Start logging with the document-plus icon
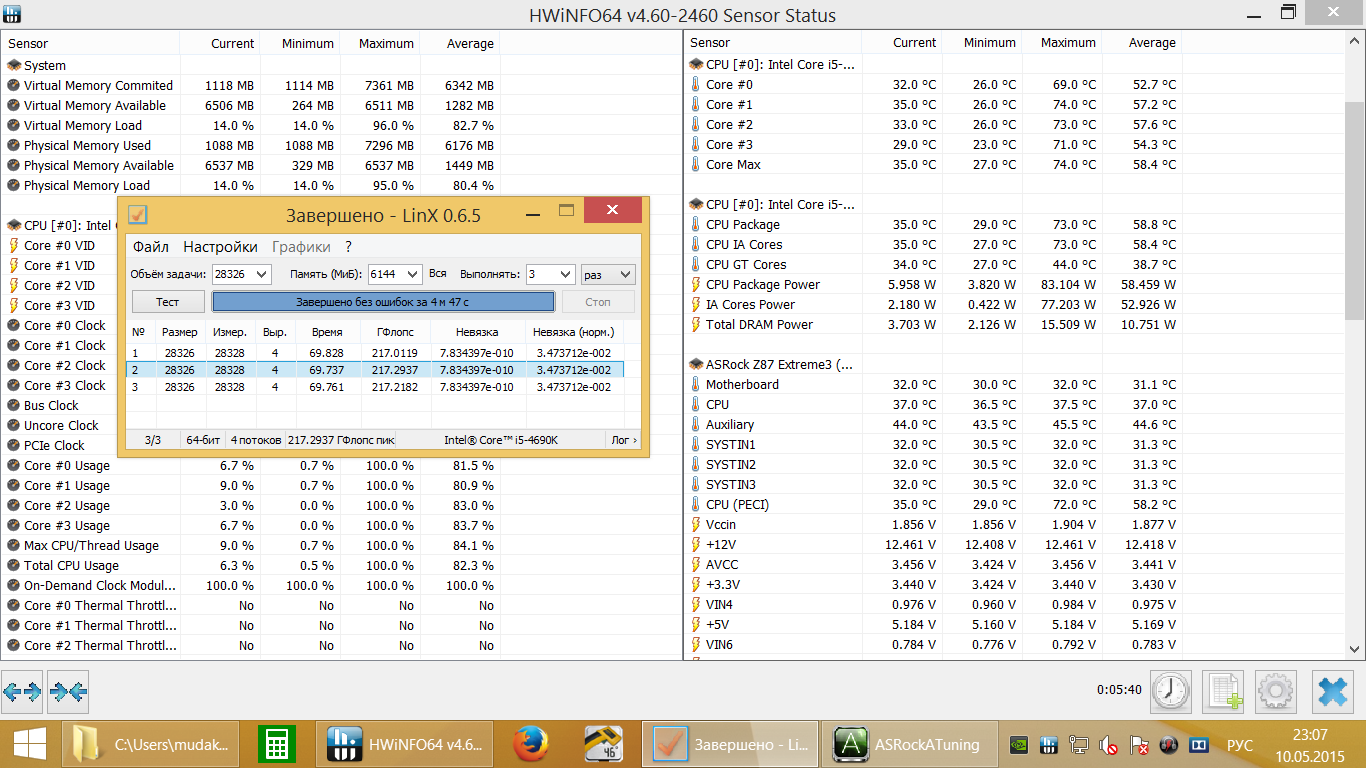 point(1223,691)
